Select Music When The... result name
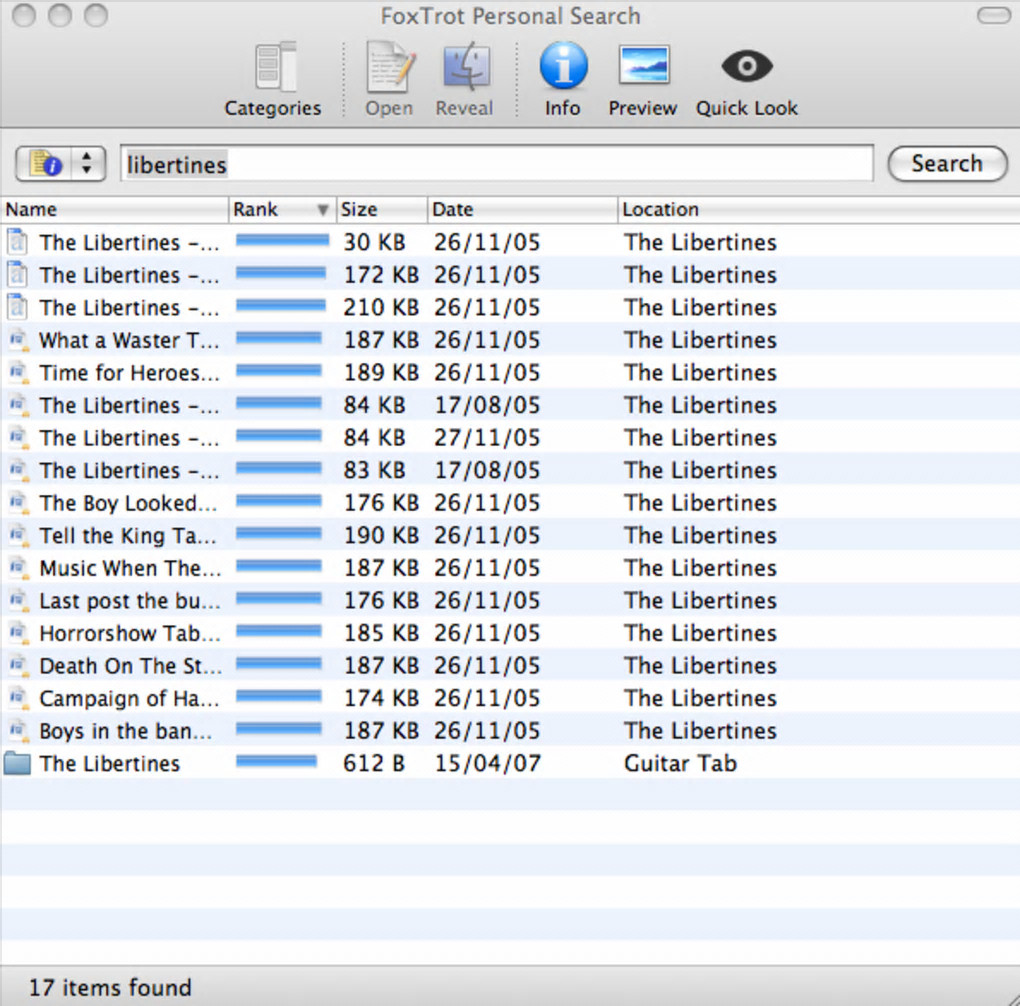1020x1006 pixels. (x=130, y=568)
